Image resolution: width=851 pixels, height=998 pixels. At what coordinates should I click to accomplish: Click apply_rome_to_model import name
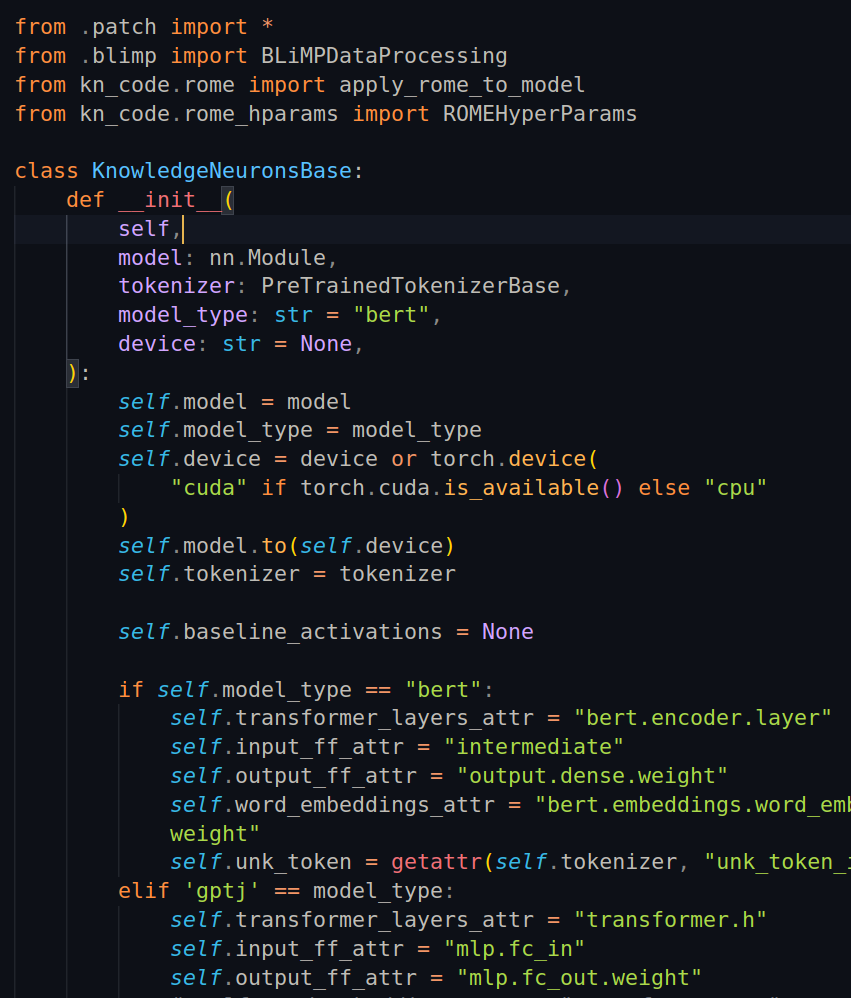coord(461,85)
